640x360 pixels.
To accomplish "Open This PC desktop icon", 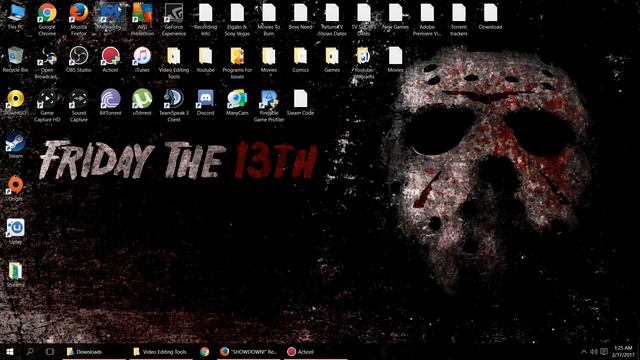I will tap(16, 17).
